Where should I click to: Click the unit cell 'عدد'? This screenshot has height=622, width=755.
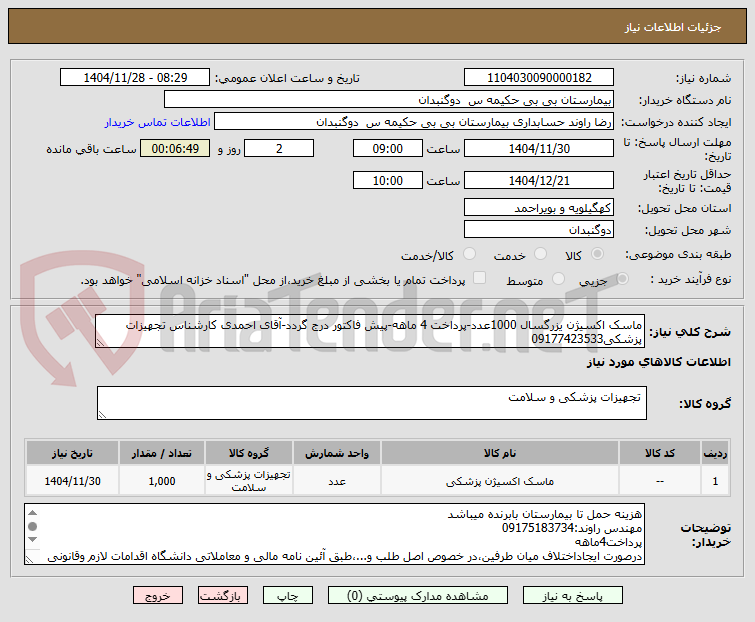(x=337, y=481)
